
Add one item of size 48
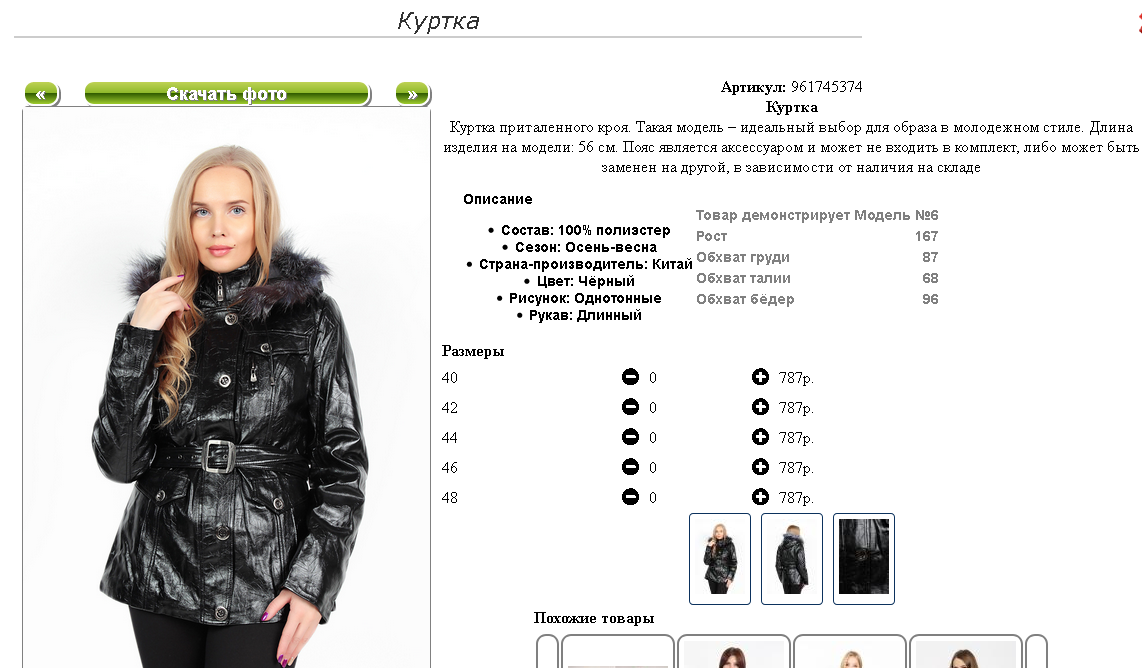760,497
